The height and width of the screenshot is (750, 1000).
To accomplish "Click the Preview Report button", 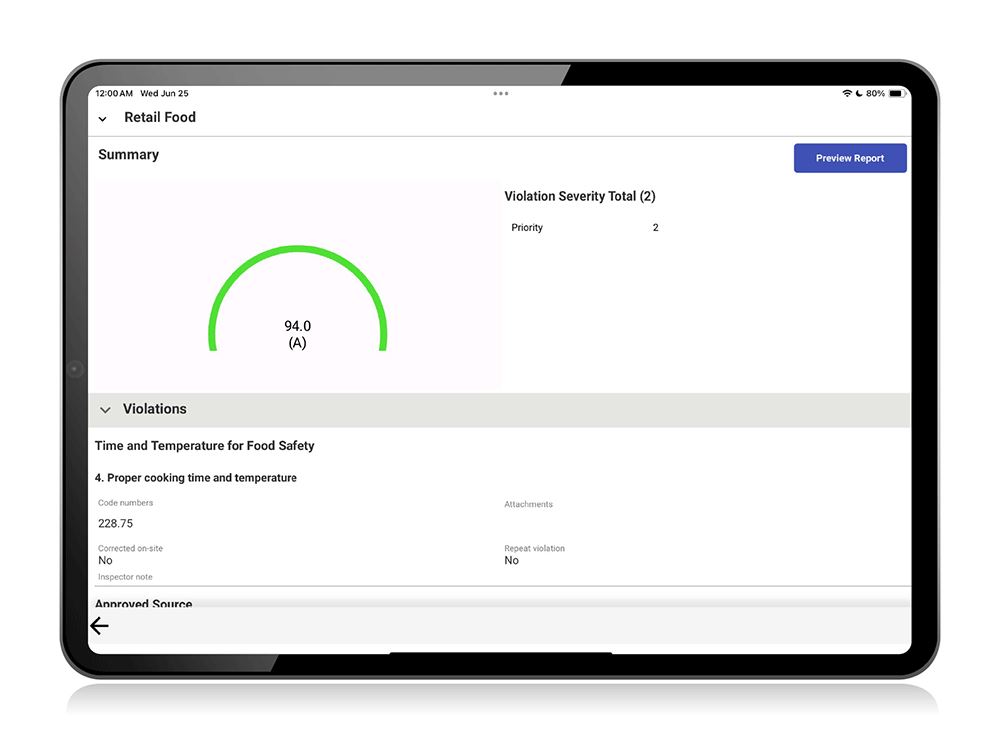I will click(850, 158).
